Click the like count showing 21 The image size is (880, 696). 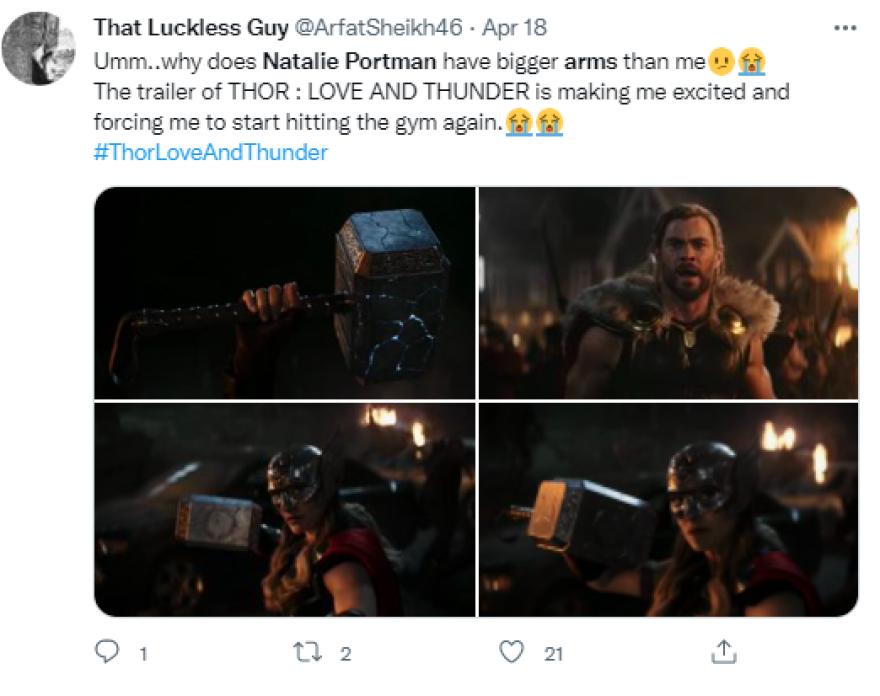coord(553,654)
